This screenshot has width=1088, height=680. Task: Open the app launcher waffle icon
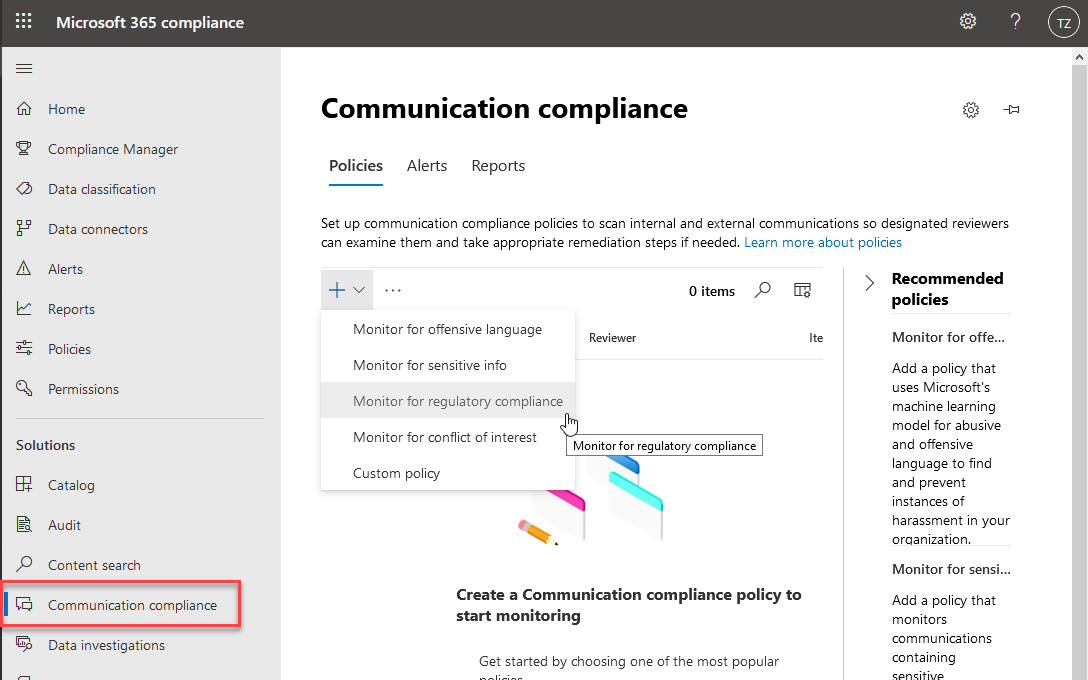pos(23,22)
